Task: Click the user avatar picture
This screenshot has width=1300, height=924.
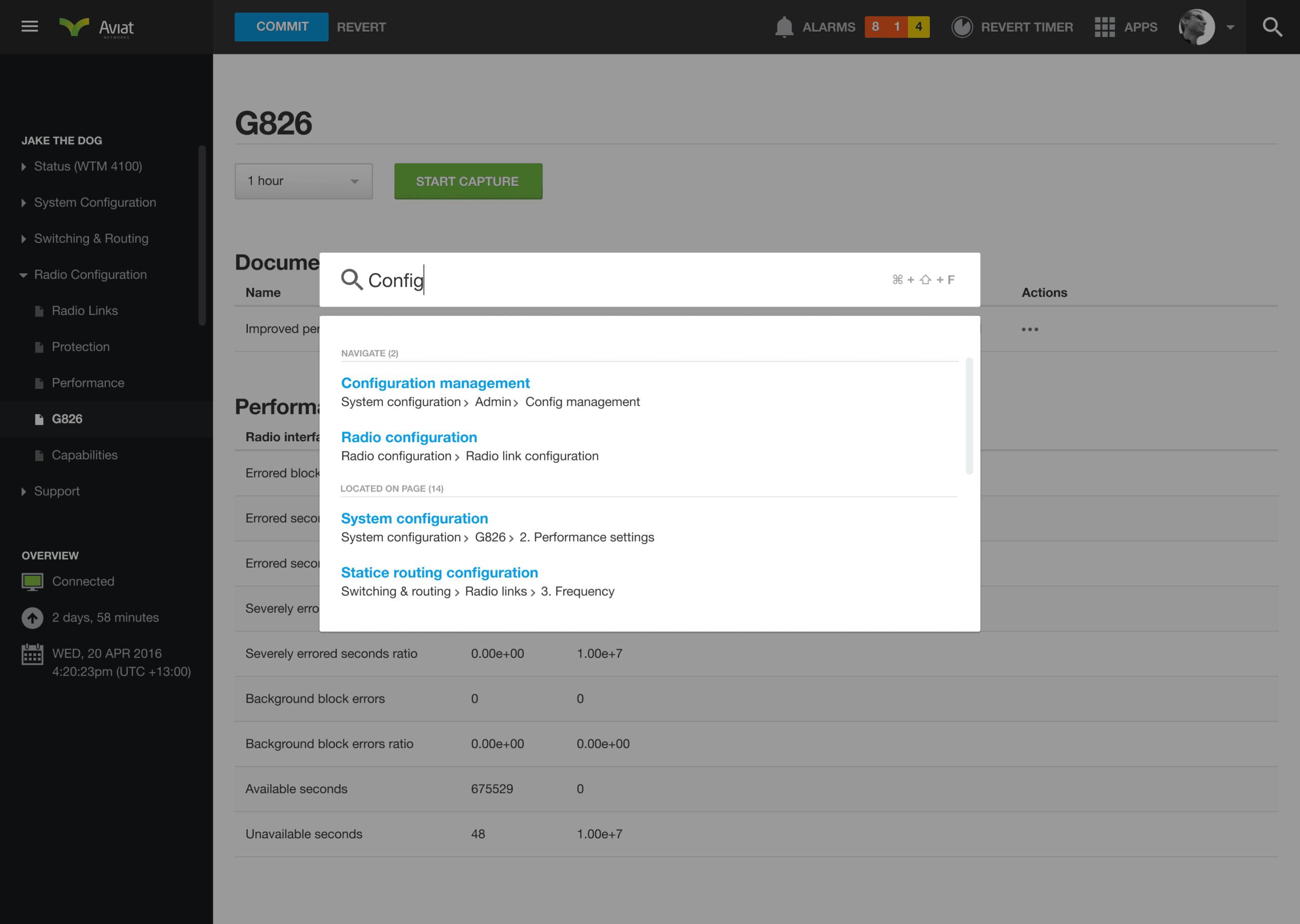Action: [x=1196, y=27]
